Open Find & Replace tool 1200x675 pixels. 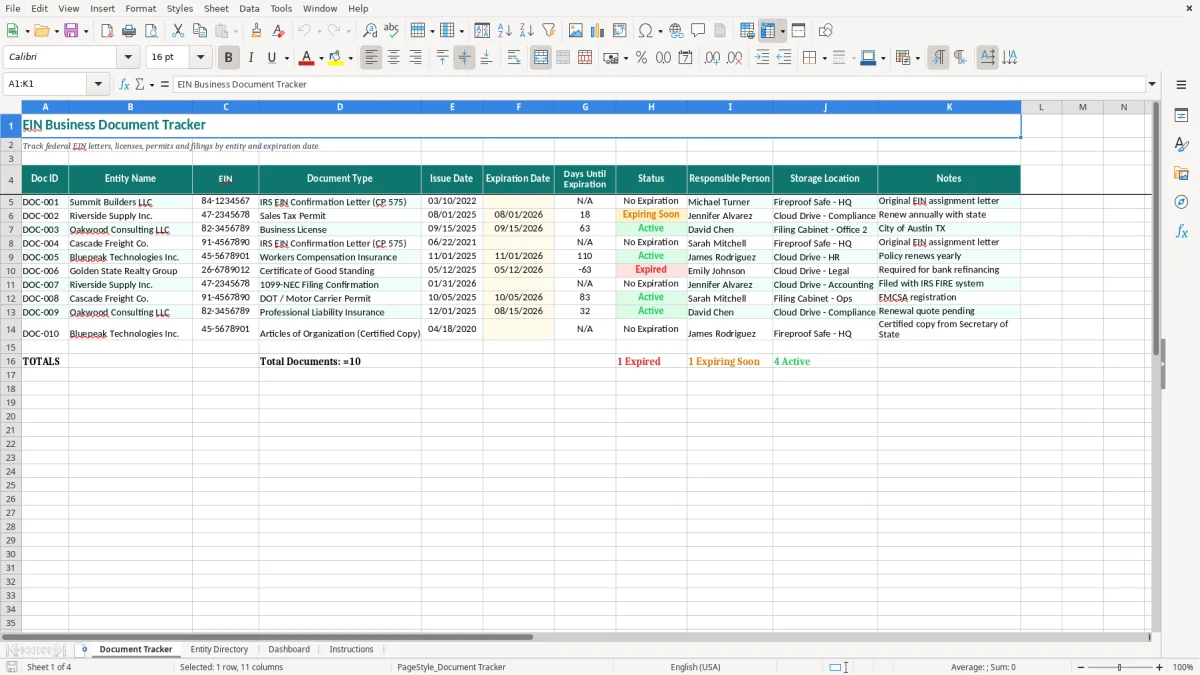[370, 31]
